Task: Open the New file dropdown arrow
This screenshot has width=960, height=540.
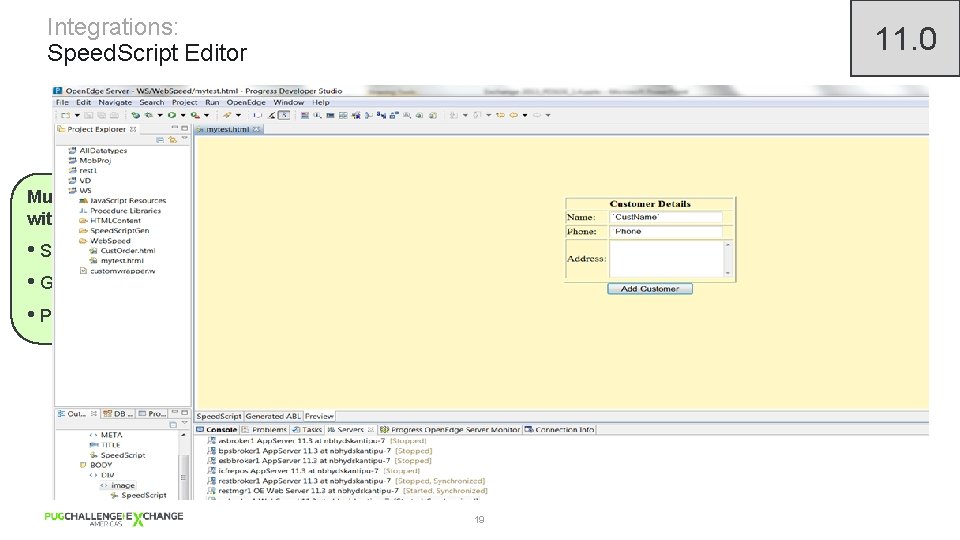Action: (x=77, y=115)
